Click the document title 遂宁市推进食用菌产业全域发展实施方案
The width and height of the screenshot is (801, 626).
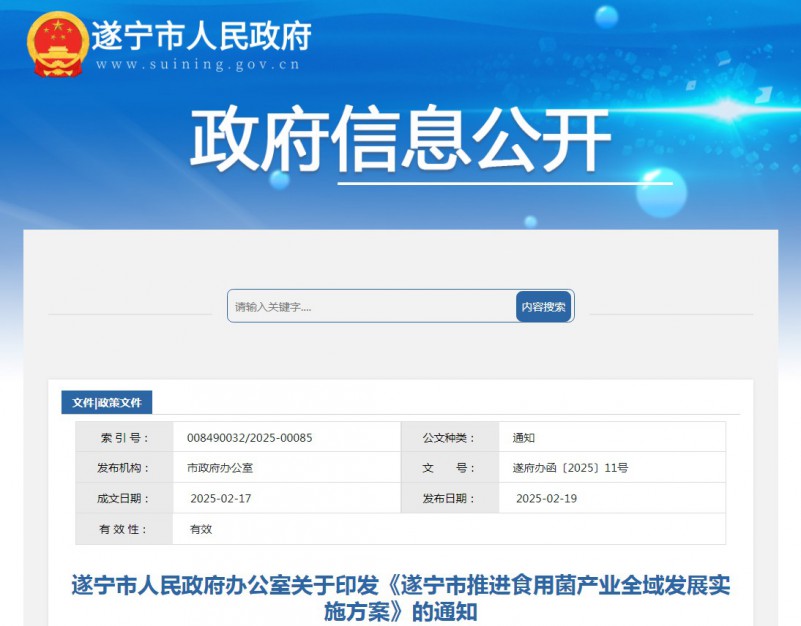[400, 598]
